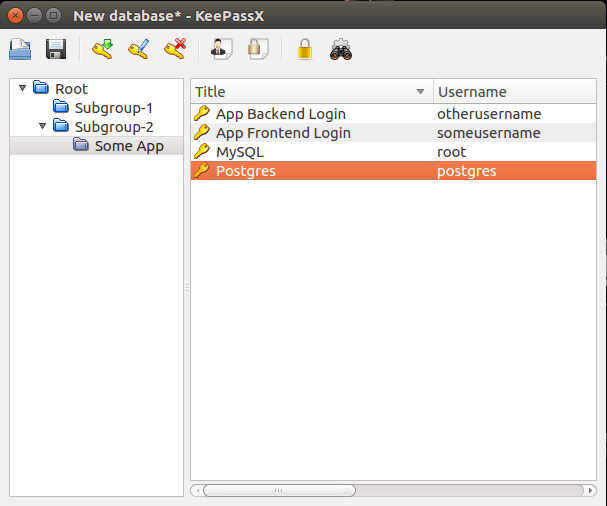The width and height of the screenshot is (607, 506).
Task: Copy username to clipboard icon
Action: [x=221, y=49]
